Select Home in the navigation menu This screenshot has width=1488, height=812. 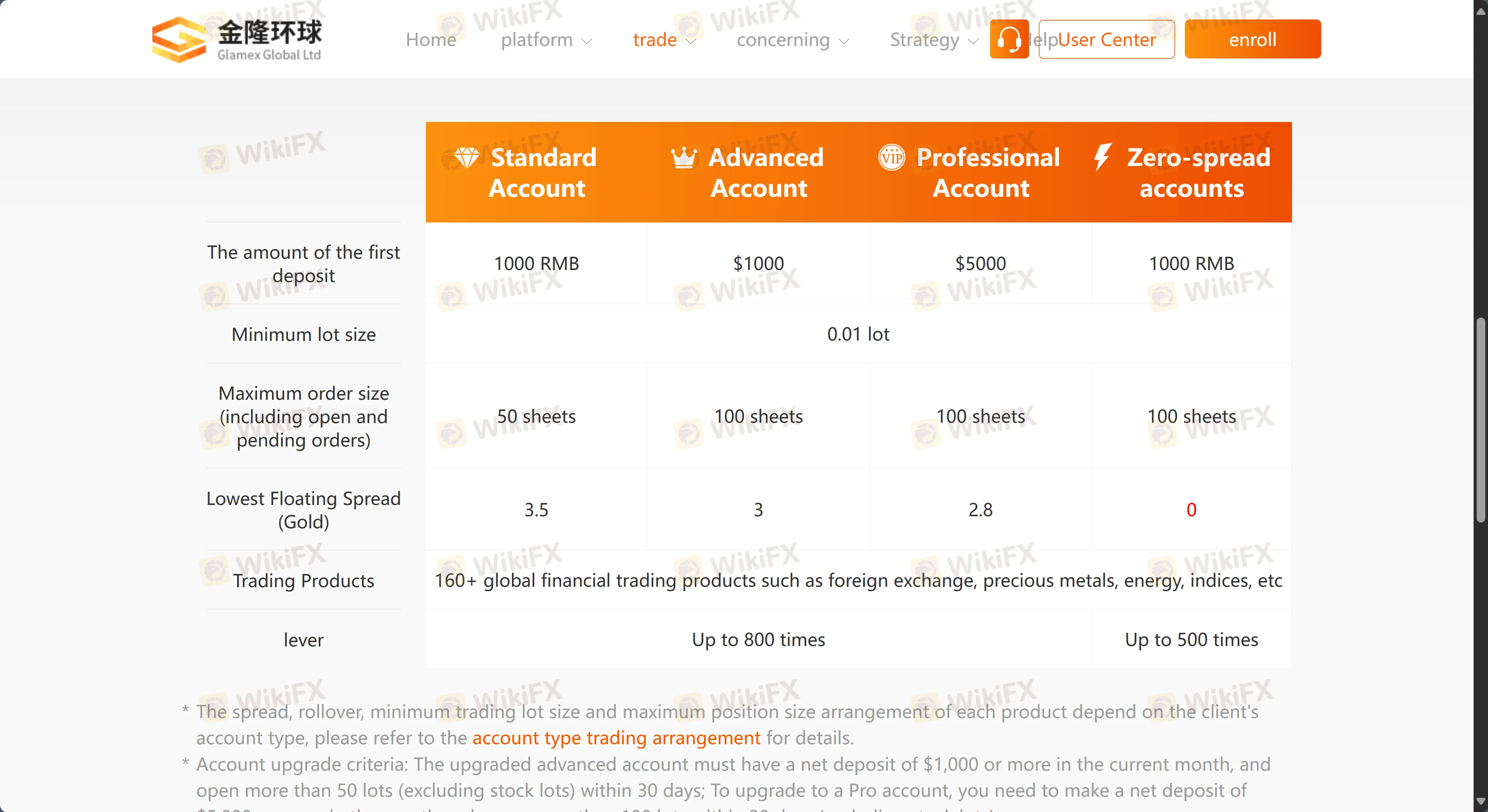click(x=430, y=40)
